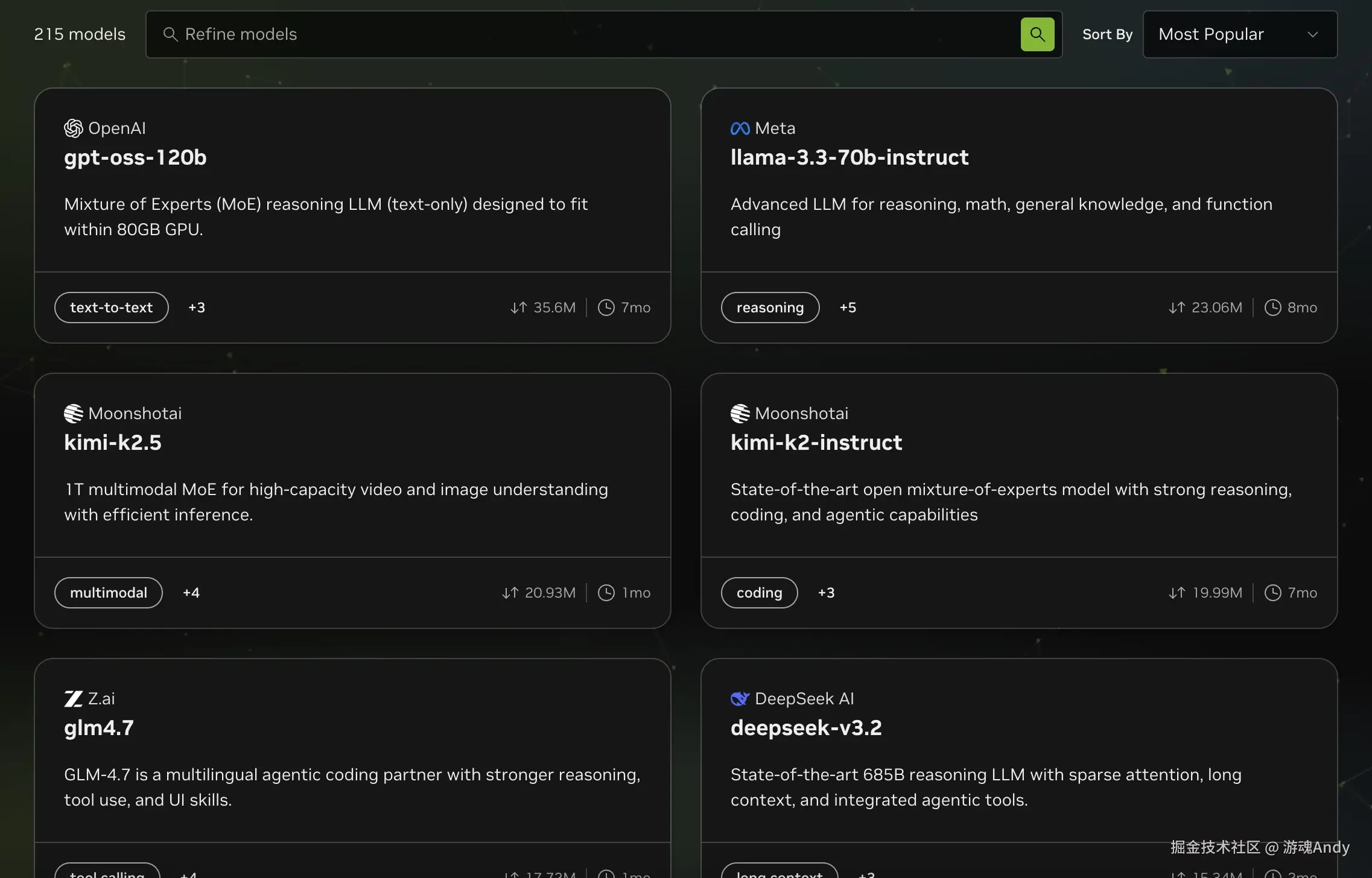Open the Most Popular sort dropdown
The image size is (1372, 878).
pyautogui.click(x=1240, y=34)
